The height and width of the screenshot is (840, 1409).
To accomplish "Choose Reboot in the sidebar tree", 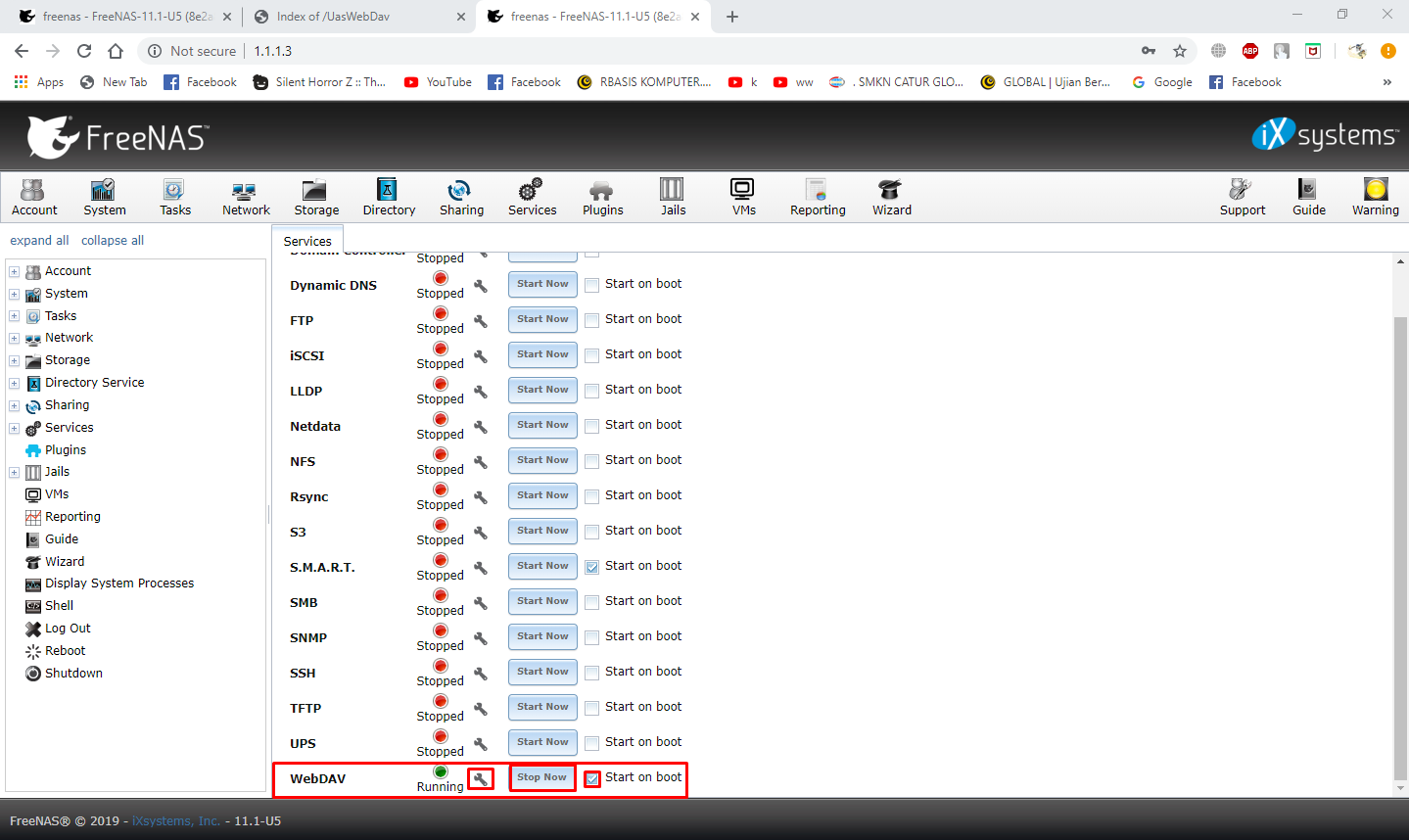I will coord(65,651).
